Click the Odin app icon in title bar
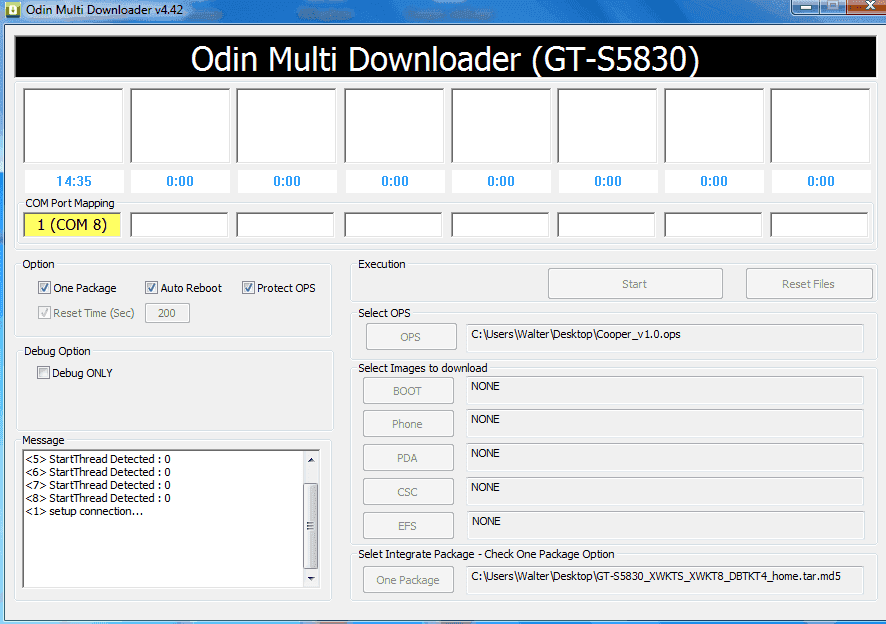Image resolution: width=886 pixels, height=624 pixels. point(12,10)
